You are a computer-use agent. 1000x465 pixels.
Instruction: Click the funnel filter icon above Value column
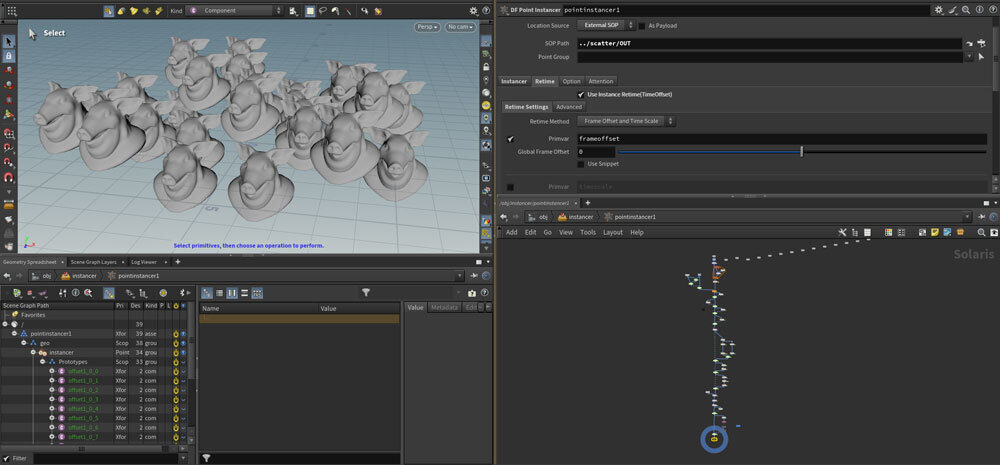tap(366, 293)
